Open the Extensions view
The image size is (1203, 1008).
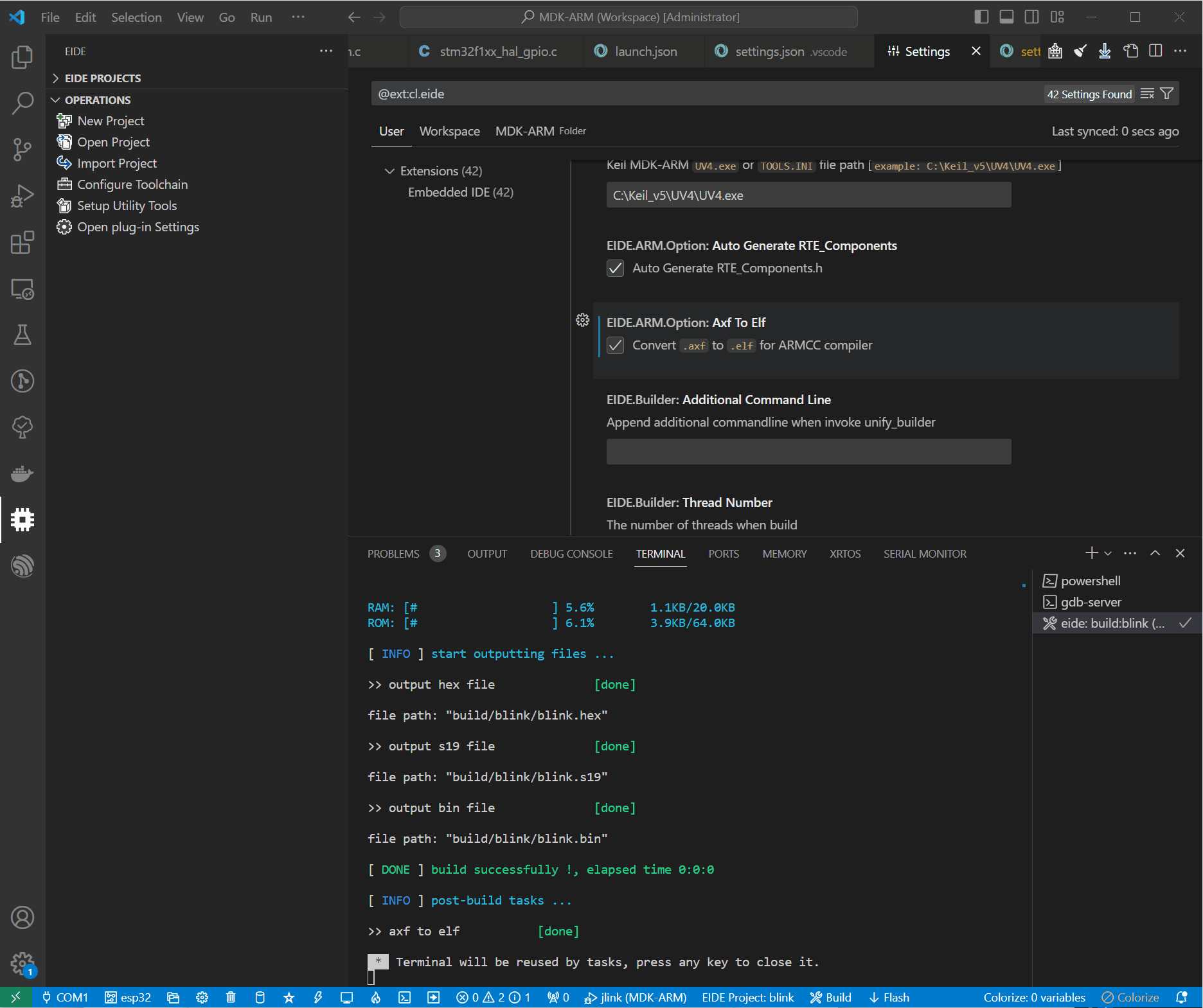(x=22, y=242)
